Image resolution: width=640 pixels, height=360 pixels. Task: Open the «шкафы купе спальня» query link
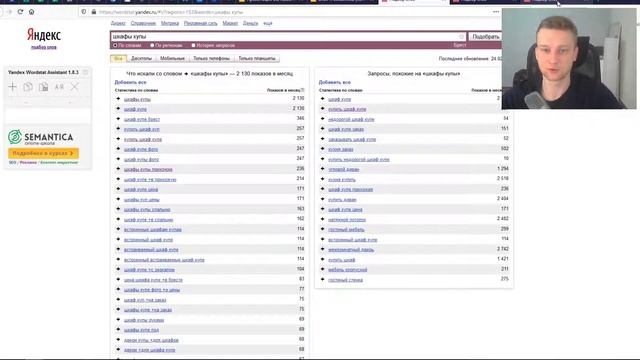(x=147, y=209)
